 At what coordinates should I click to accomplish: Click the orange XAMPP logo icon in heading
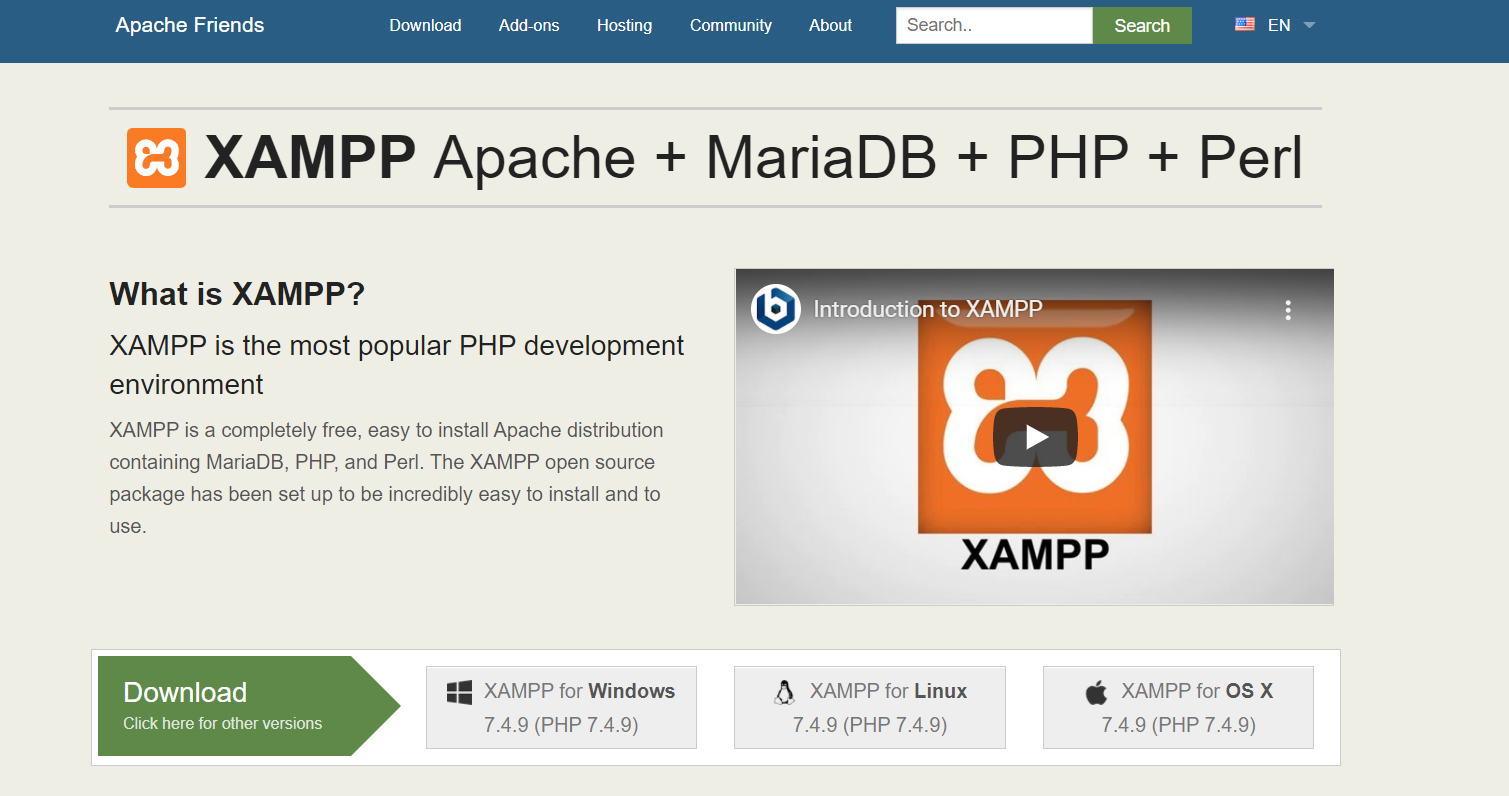[x=156, y=158]
